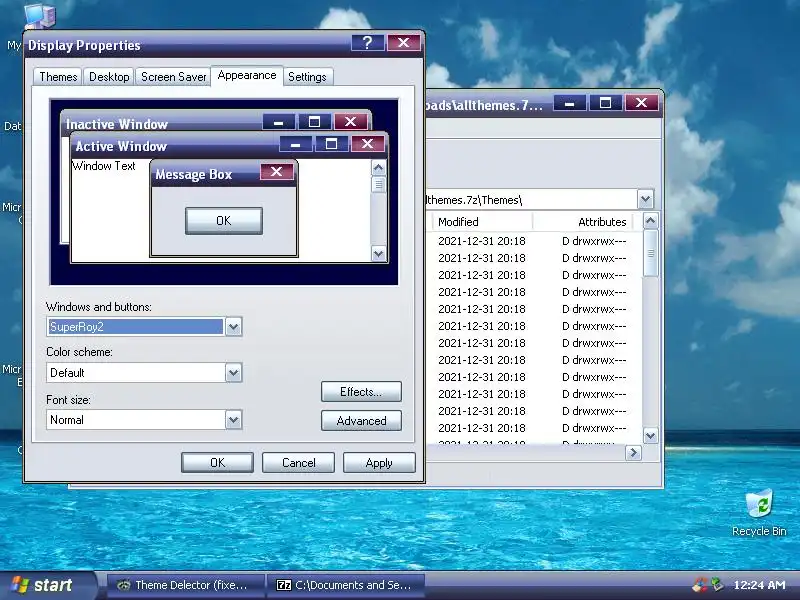Viewport: 800px width, 600px height.
Task: Sort by the Modified column header
Action: [x=482, y=222]
